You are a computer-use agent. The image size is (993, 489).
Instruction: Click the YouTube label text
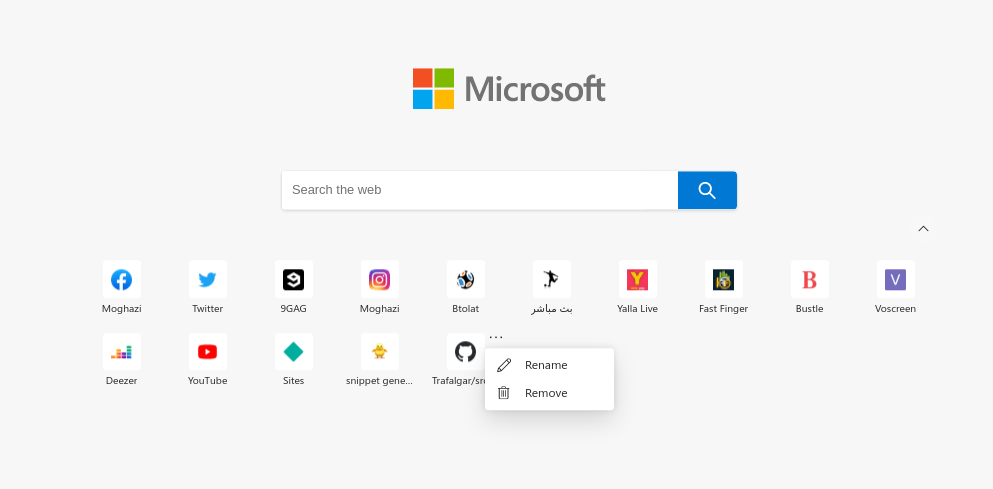coord(208,381)
